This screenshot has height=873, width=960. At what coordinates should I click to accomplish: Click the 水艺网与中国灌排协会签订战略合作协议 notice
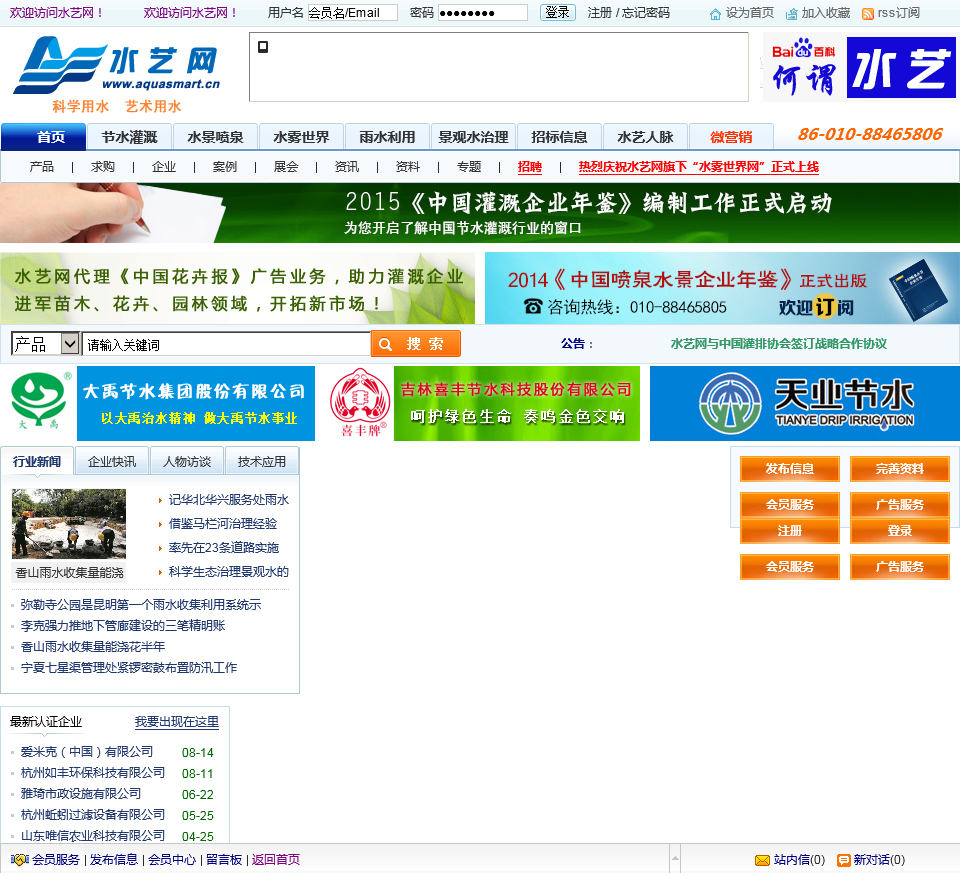coord(778,343)
